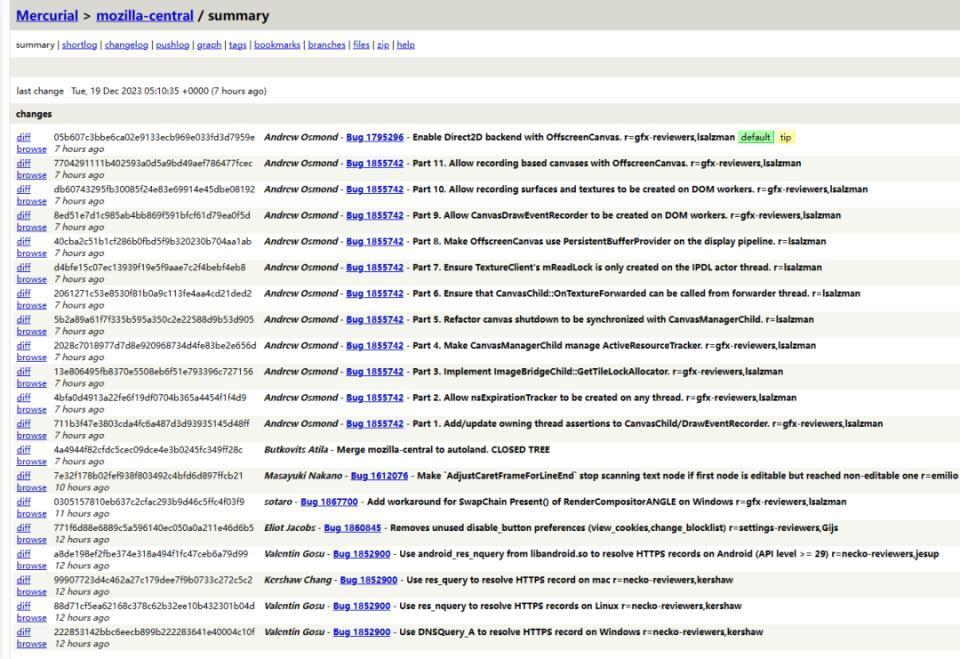Open the tags navigation link
Screen dimensions: 960x659
[237, 45]
